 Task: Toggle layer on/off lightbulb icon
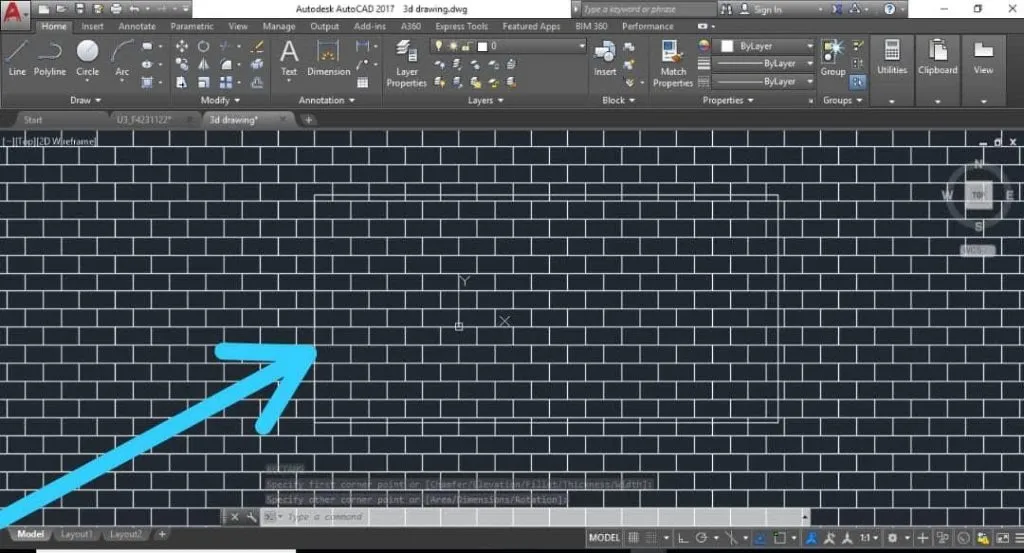438,46
